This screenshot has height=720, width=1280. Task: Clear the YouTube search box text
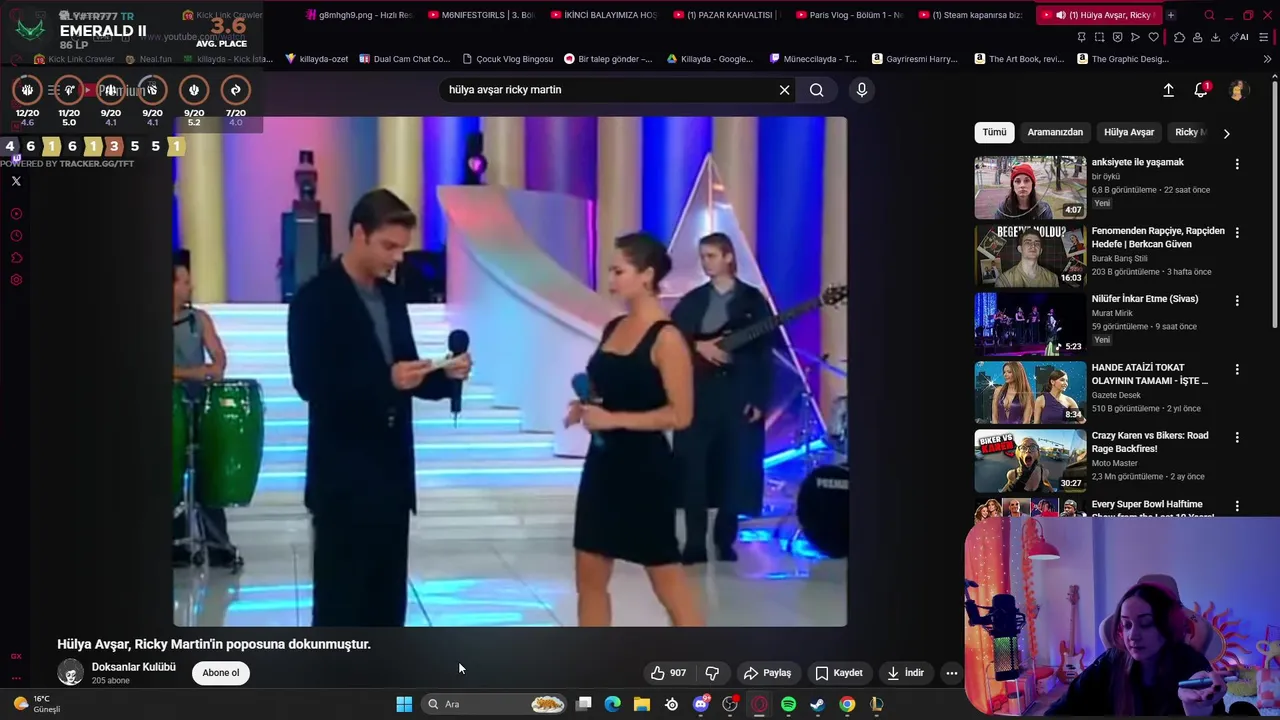(784, 90)
